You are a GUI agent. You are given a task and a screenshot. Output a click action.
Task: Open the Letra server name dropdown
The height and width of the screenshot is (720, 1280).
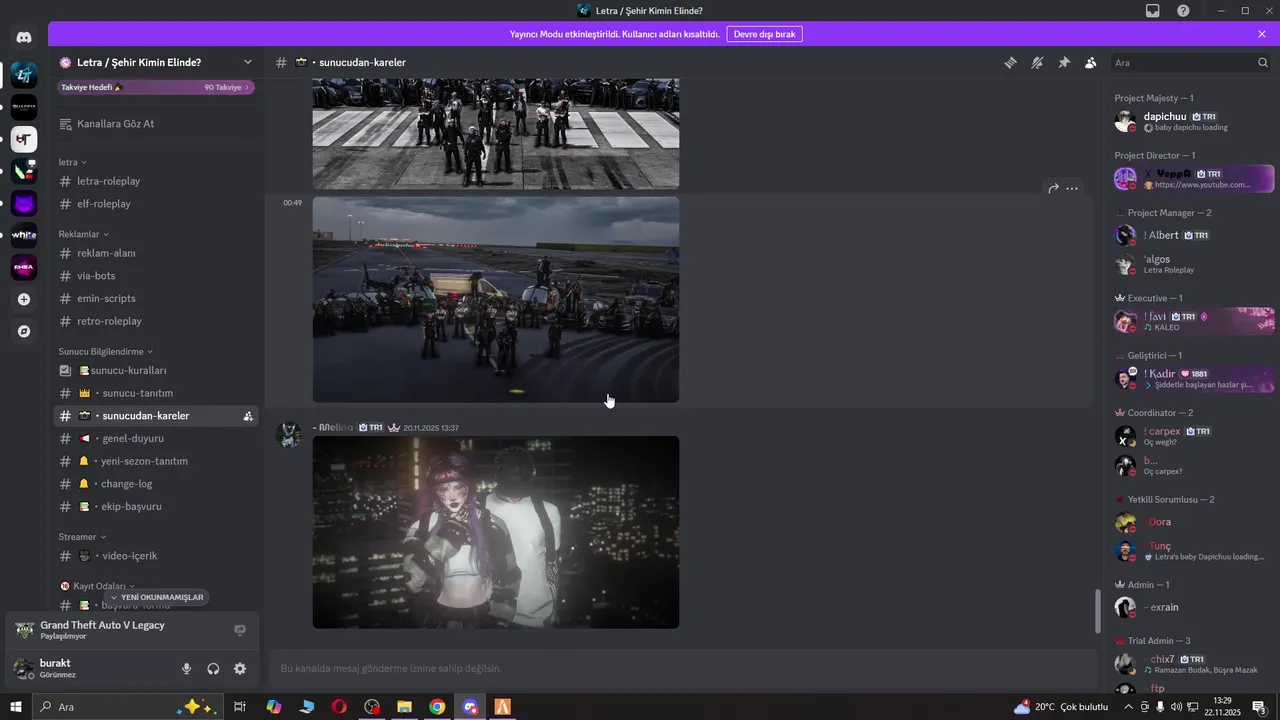[156, 62]
